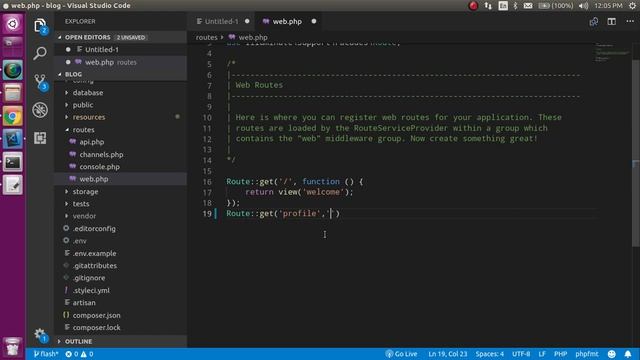The image size is (640, 360).
Task: Click the feedback smiley in status bar
Action: coord(611,354)
